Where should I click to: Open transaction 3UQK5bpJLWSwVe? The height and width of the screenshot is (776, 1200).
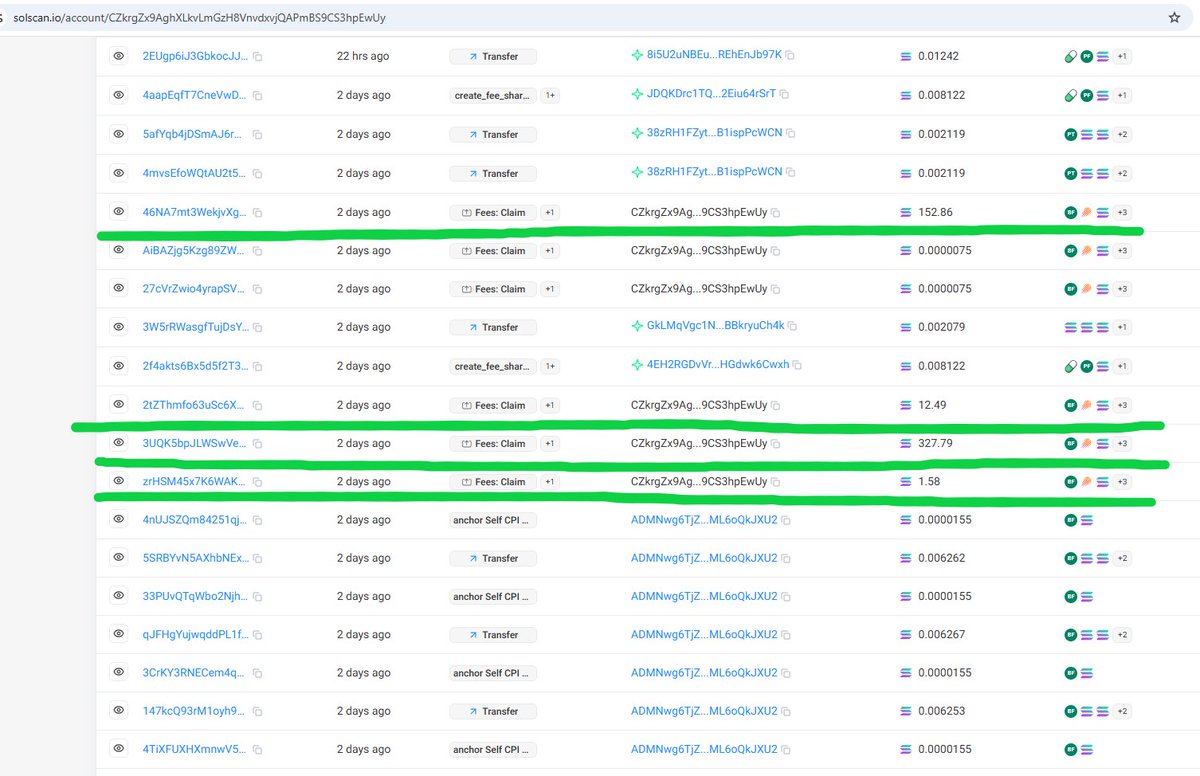pyautogui.click(x=193, y=443)
